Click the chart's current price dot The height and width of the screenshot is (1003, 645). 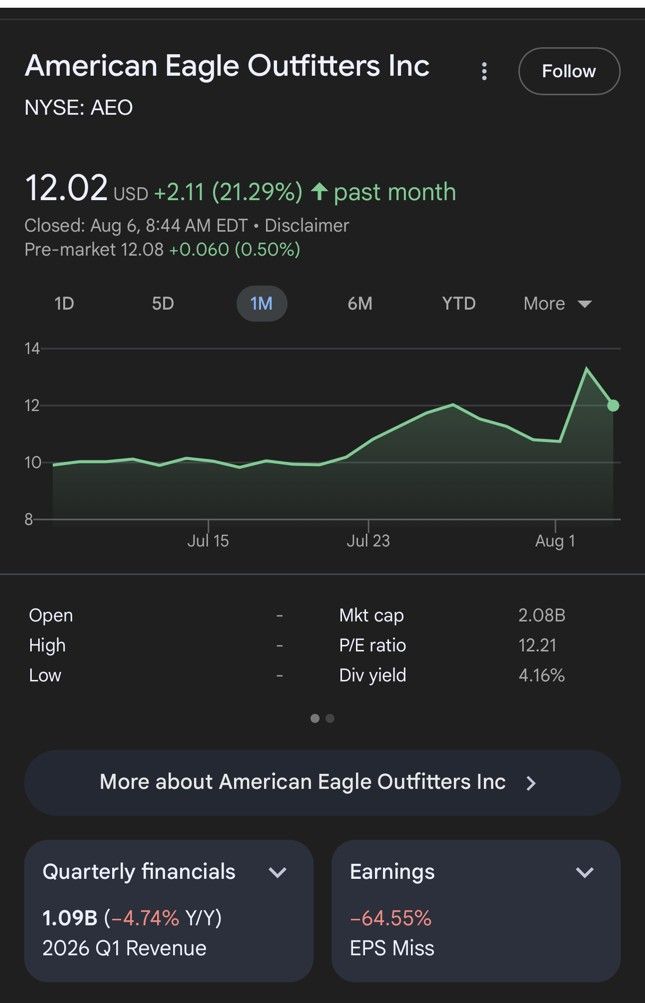pyautogui.click(x=612, y=406)
